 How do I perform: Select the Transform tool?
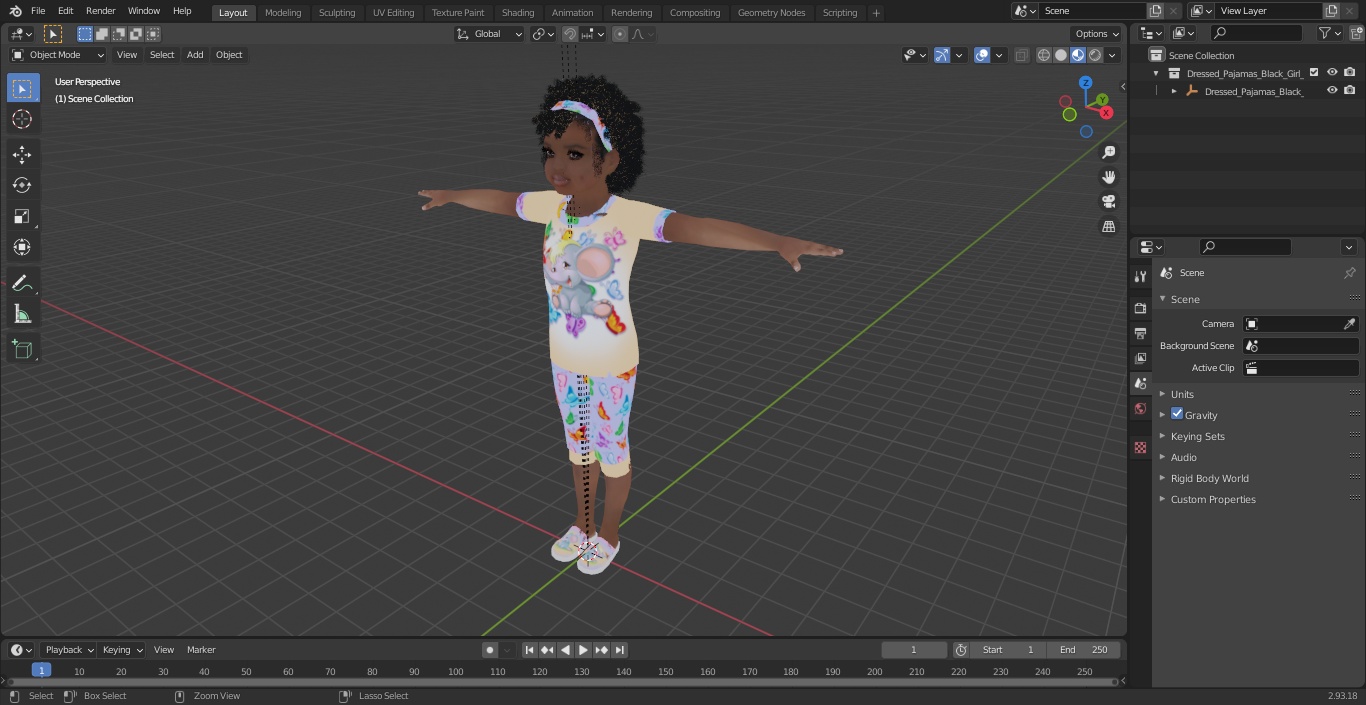click(x=22, y=247)
